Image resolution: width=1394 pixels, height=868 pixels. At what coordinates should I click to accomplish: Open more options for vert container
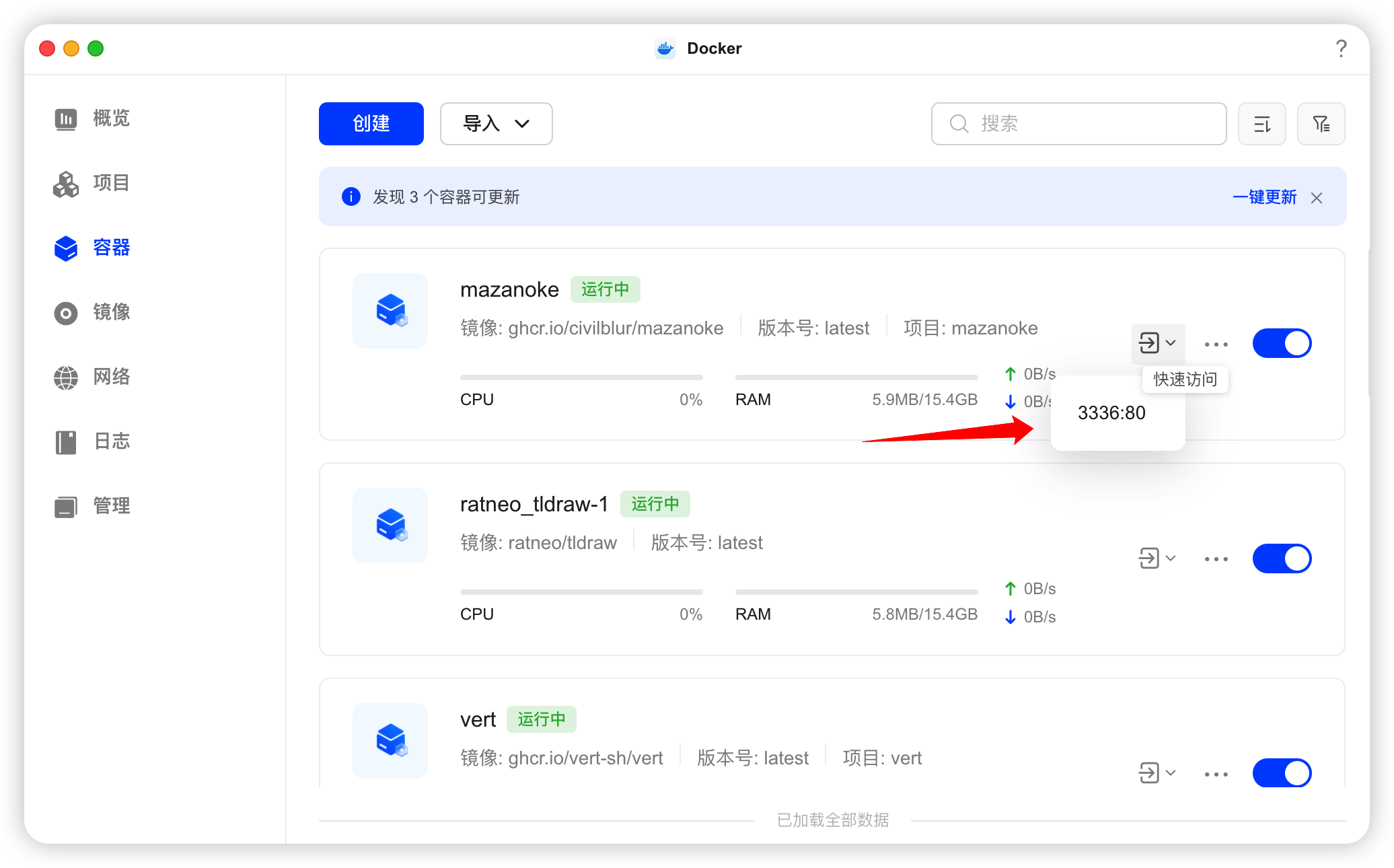pyautogui.click(x=1216, y=774)
